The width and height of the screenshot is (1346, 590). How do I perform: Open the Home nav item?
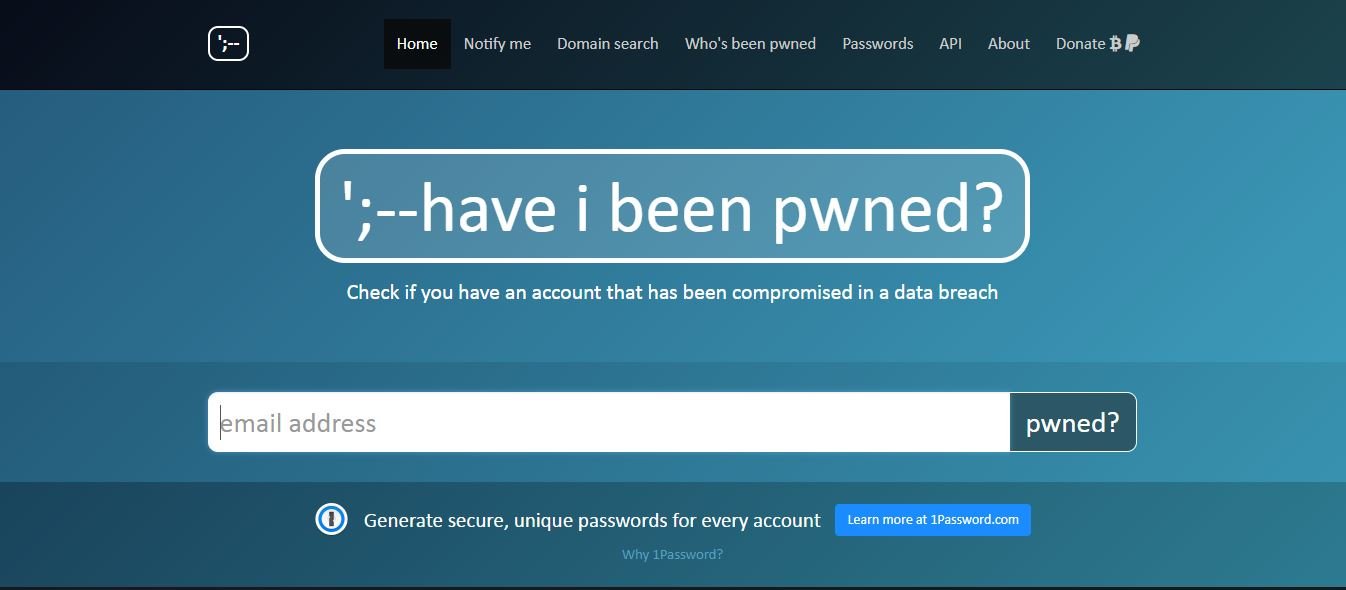coord(417,44)
